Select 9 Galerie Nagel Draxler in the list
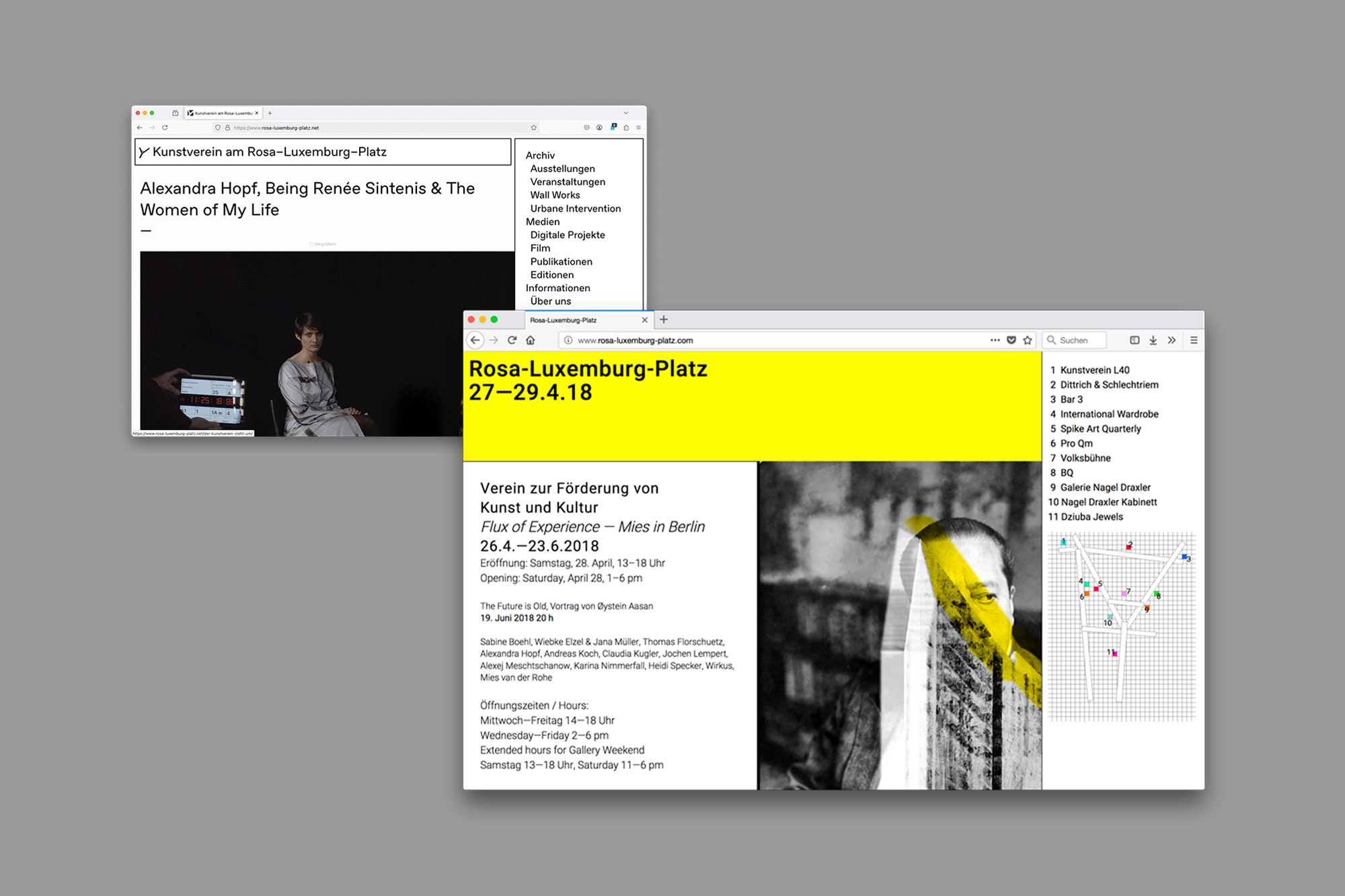 pos(1100,487)
